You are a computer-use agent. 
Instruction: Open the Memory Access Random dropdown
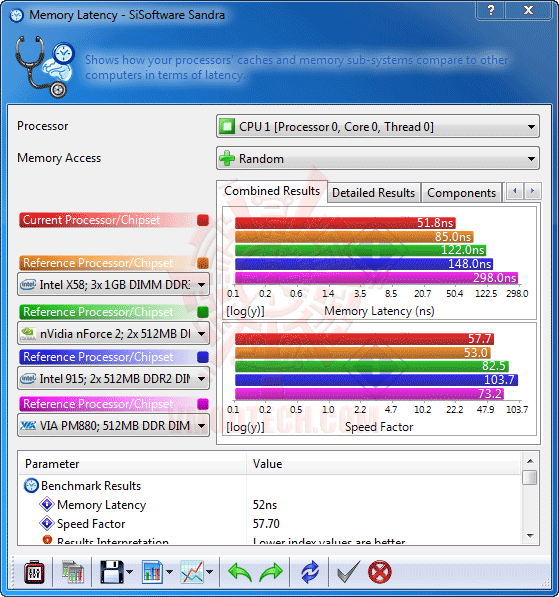(378, 158)
